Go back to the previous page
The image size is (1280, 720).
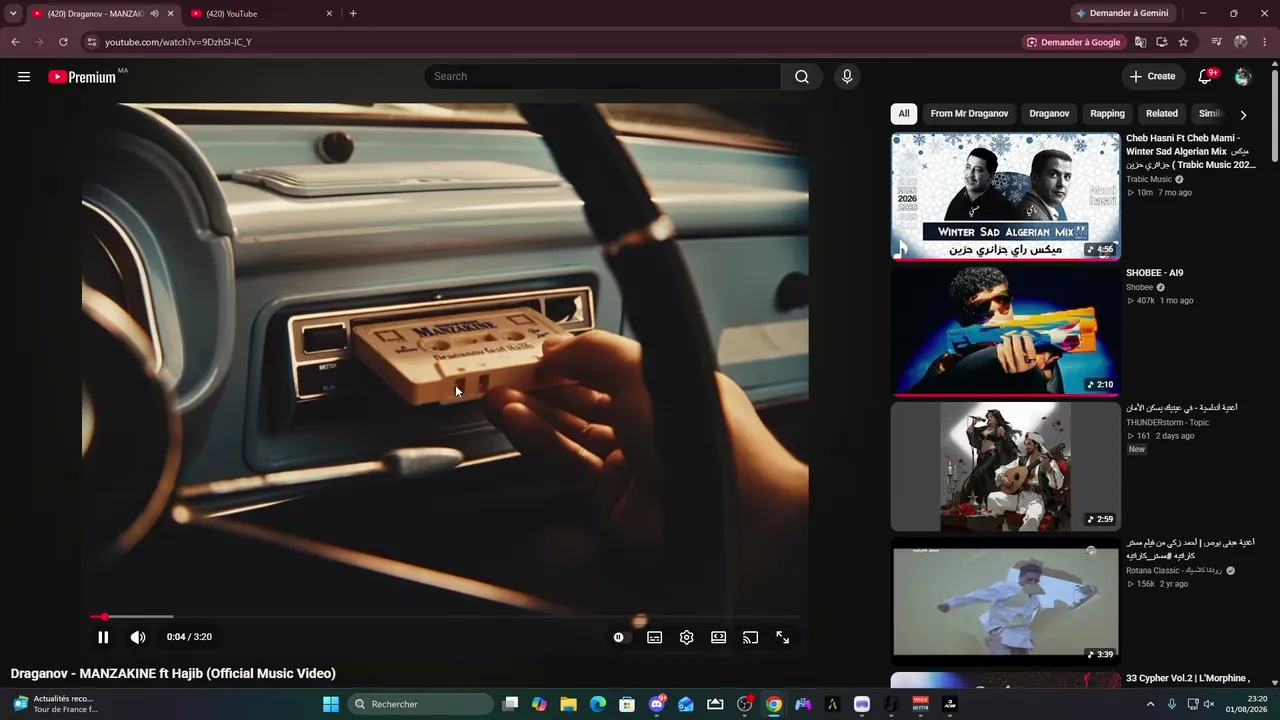click(15, 42)
